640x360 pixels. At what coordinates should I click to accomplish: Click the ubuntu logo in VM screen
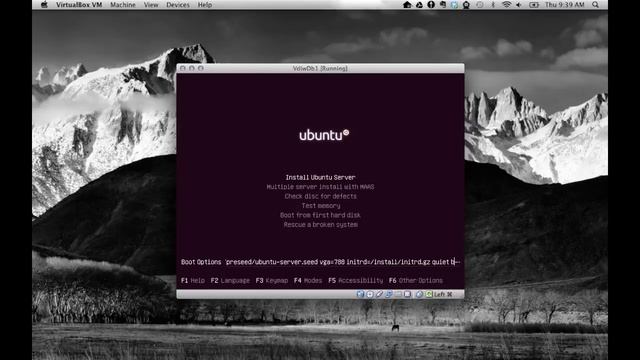pyautogui.click(x=324, y=135)
